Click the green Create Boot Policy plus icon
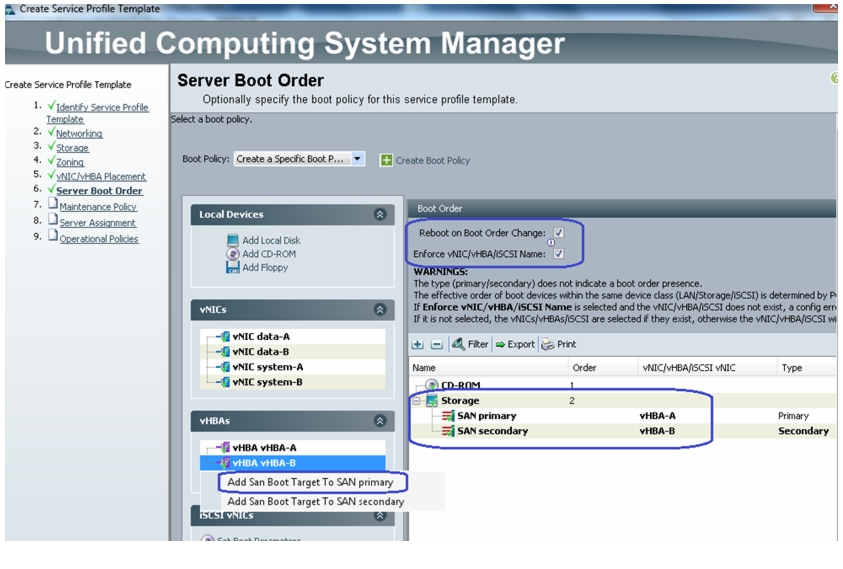 pyautogui.click(x=386, y=160)
